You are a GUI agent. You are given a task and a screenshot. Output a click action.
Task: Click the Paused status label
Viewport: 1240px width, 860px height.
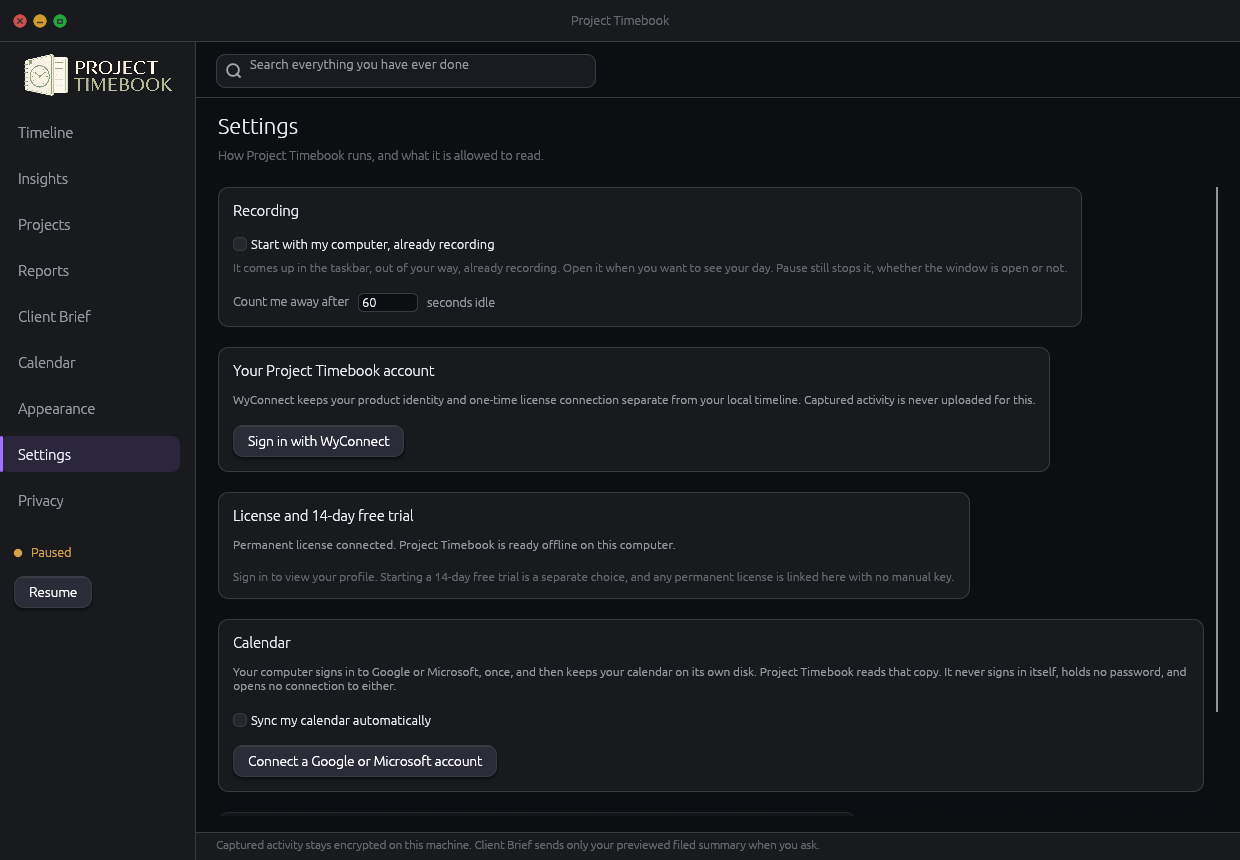(x=51, y=553)
